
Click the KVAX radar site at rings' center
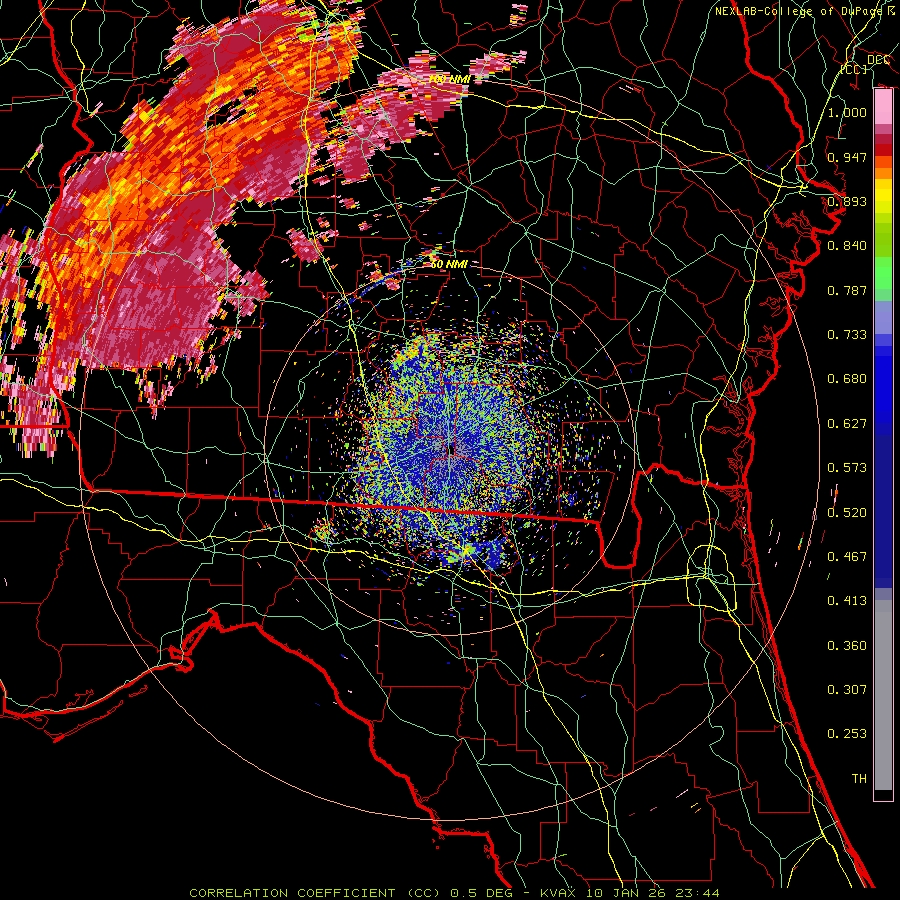click(450, 451)
